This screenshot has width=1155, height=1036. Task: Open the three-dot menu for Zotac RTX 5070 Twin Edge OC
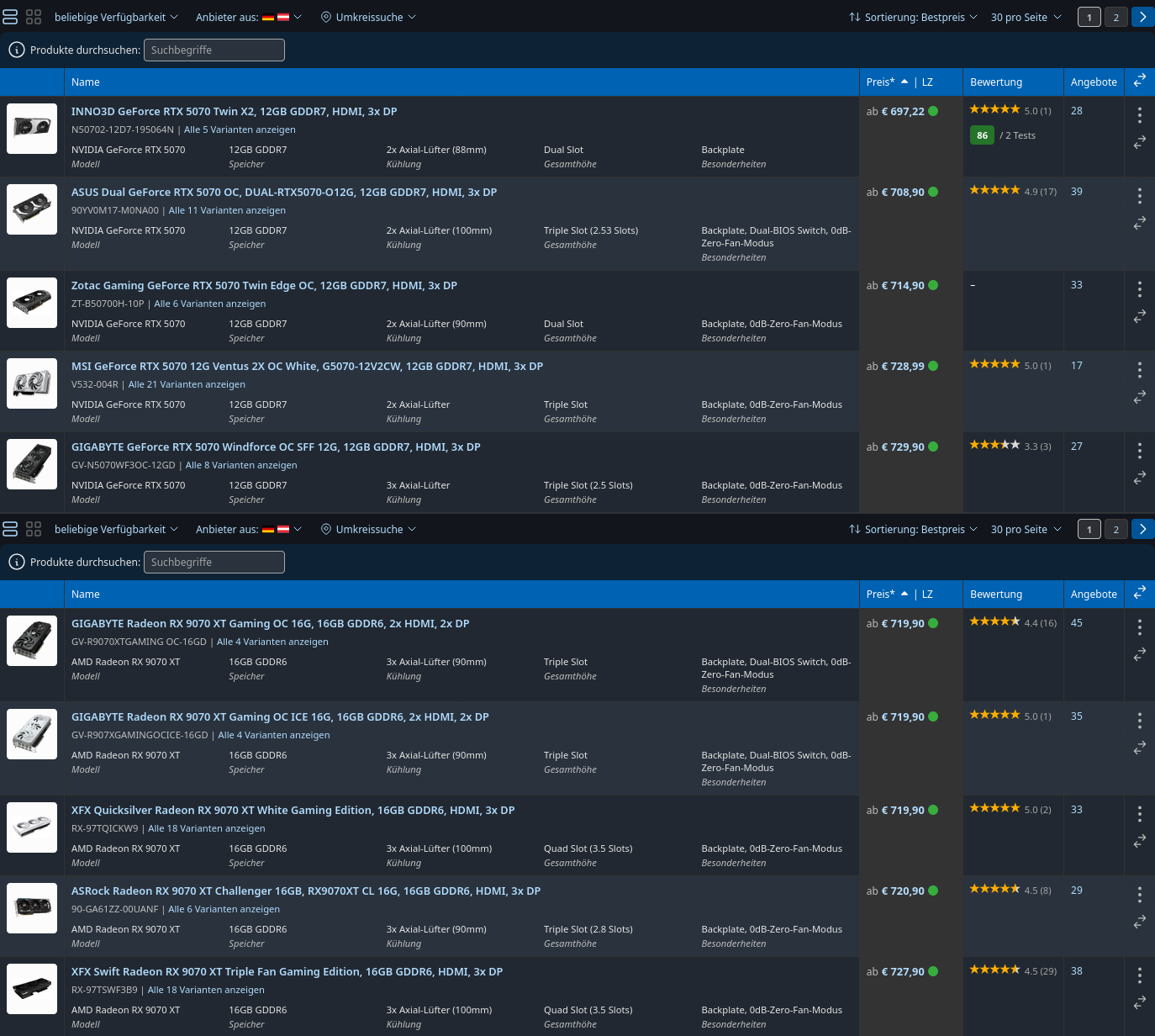(x=1140, y=289)
